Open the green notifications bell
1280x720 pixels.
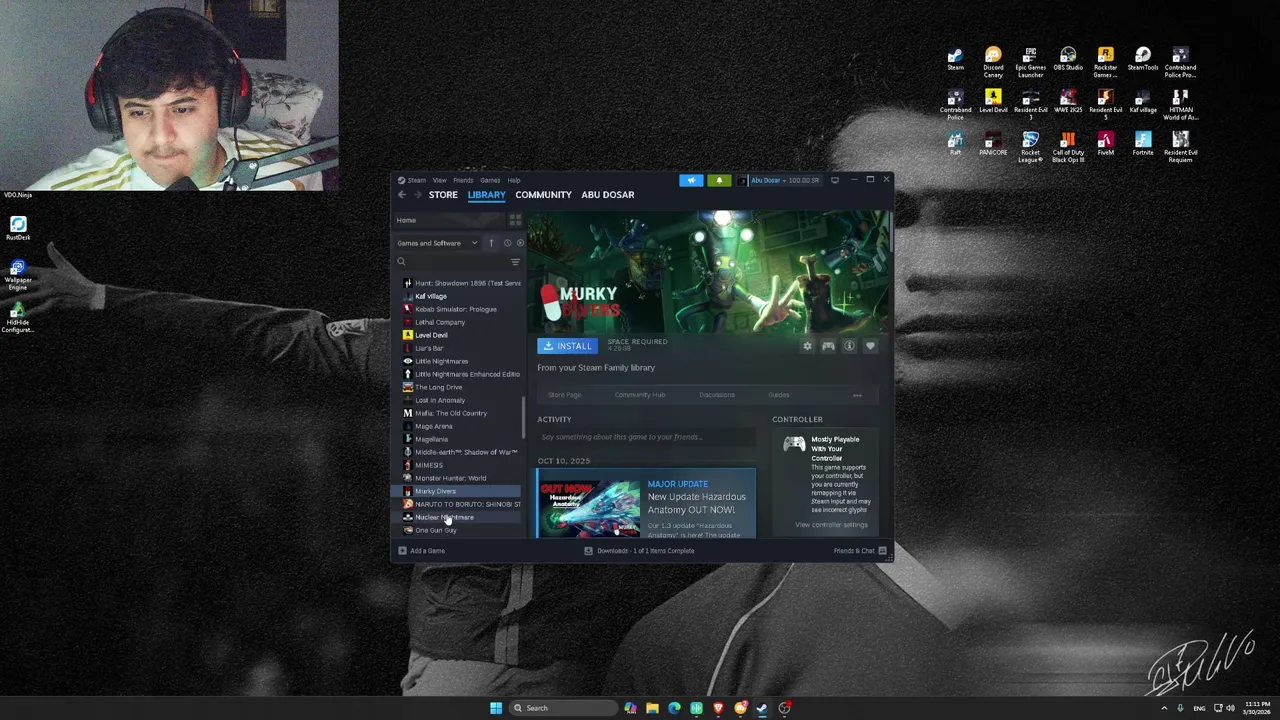coord(719,180)
